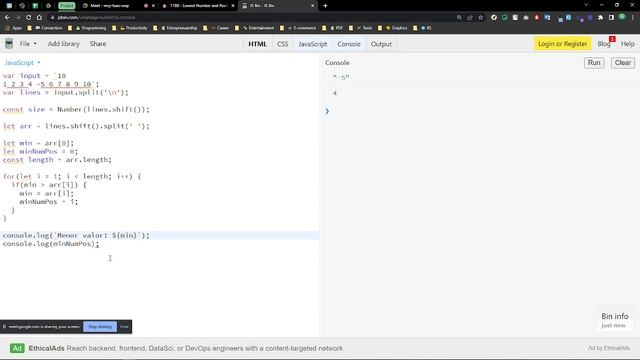The height and width of the screenshot is (360, 640).
Task: Click the green circular extension icon
Action: click(505, 18)
